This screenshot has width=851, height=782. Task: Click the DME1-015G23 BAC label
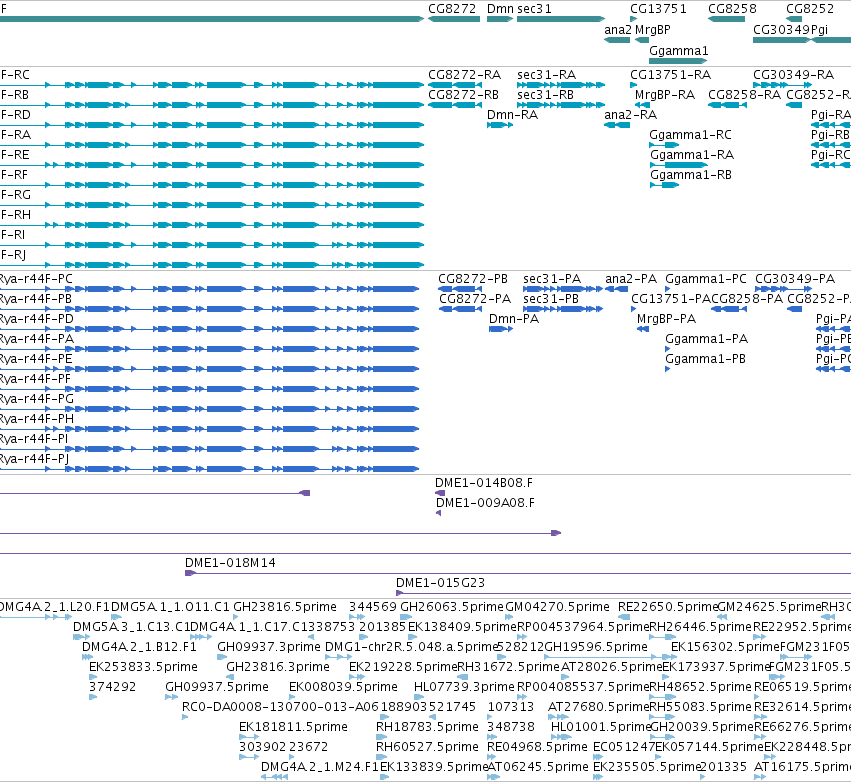440,583
